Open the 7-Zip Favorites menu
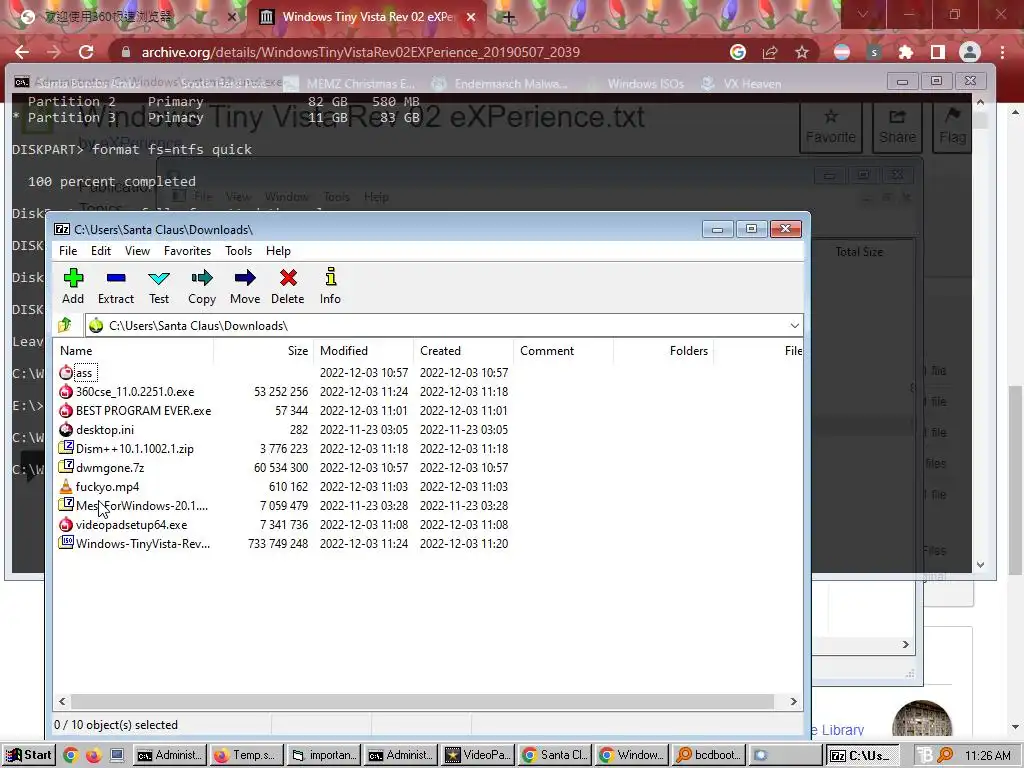Image resolution: width=1024 pixels, height=768 pixels. pyautogui.click(x=187, y=251)
